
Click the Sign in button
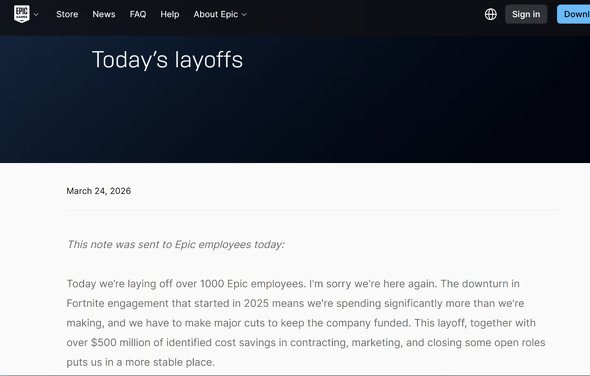[x=526, y=14]
